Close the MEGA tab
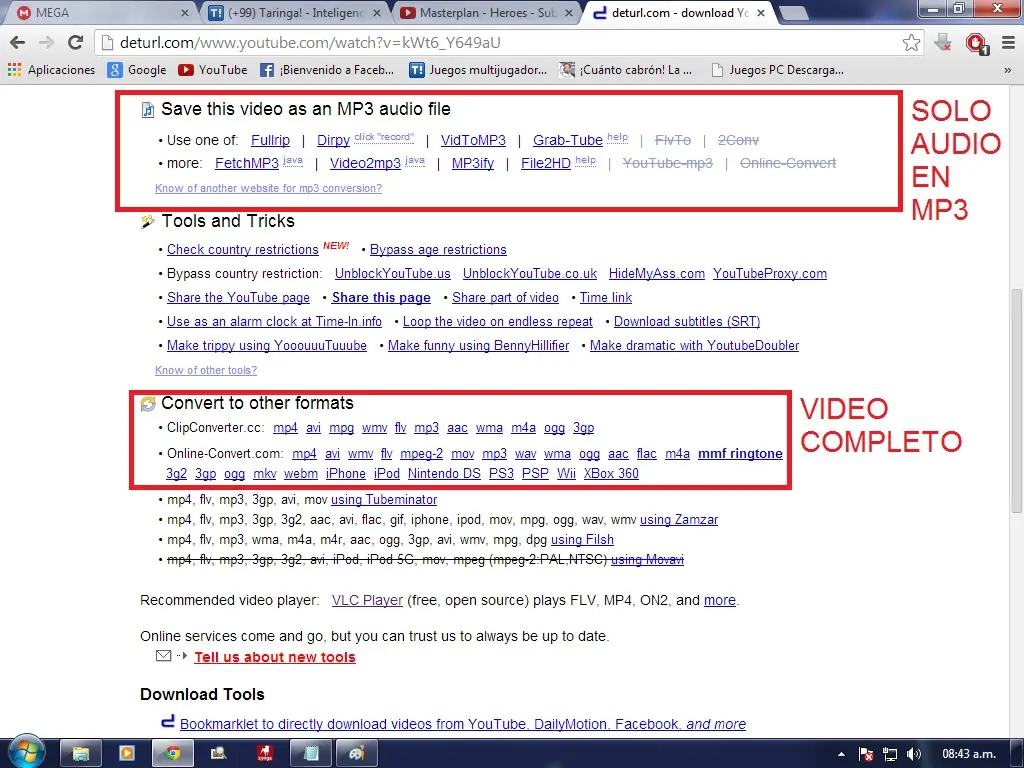Image resolution: width=1024 pixels, height=768 pixels. (184, 12)
